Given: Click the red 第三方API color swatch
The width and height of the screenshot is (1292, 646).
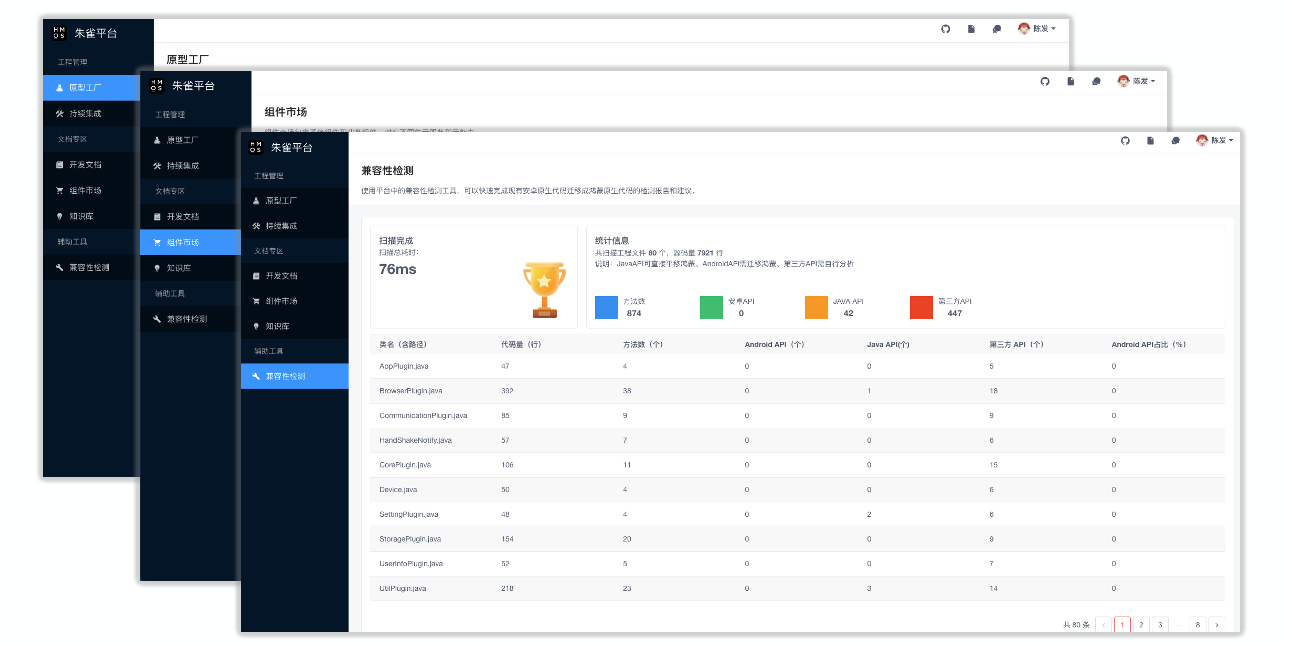Looking at the screenshot, I should pyautogui.click(x=921, y=307).
